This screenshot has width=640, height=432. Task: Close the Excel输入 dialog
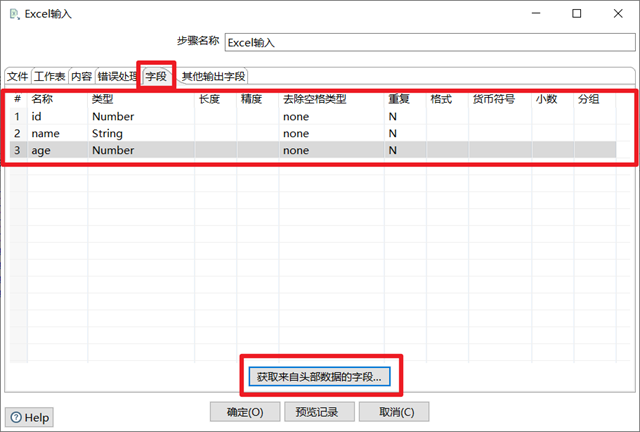point(618,13)
